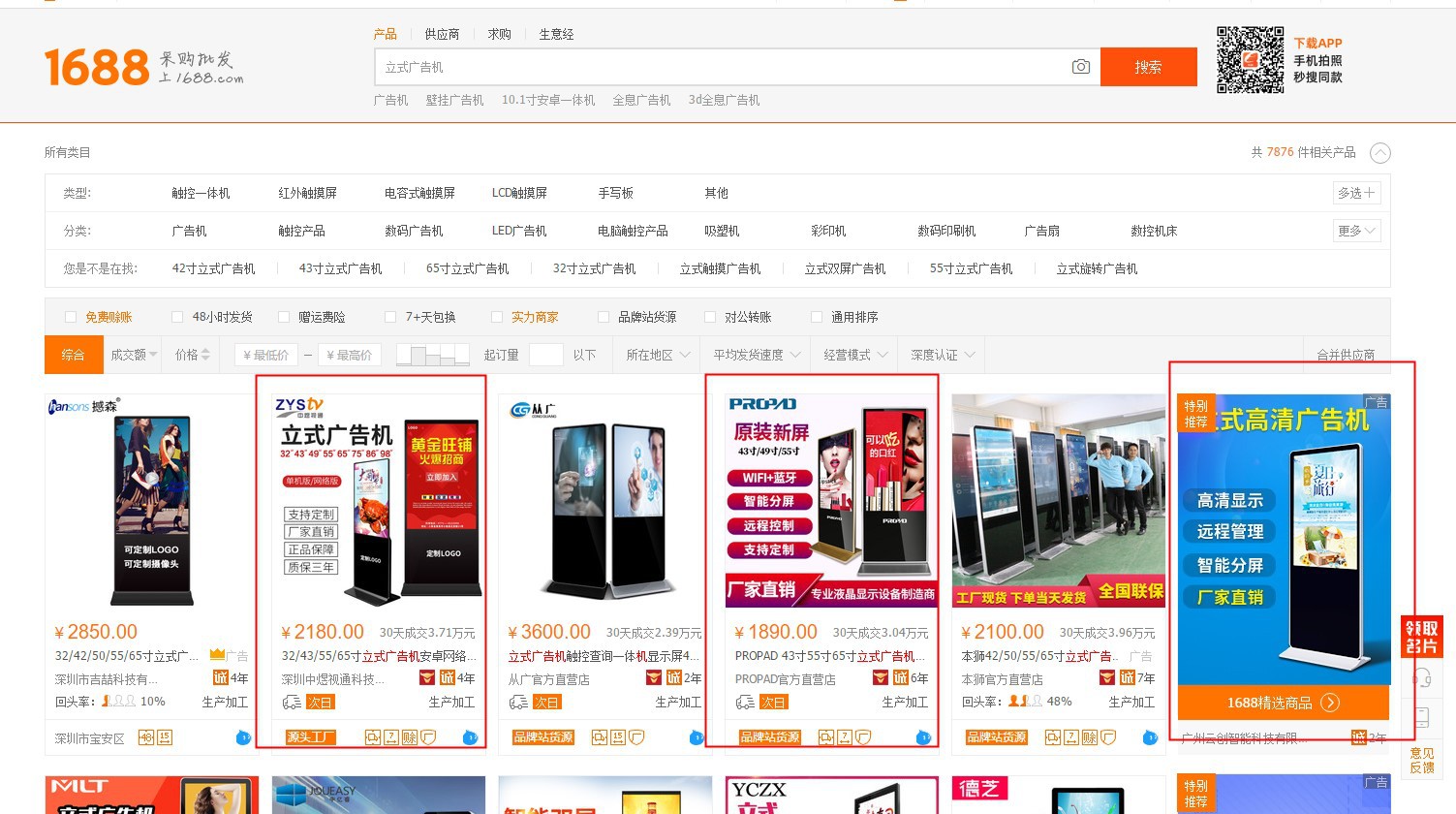Check the 48小时发货 filter
The height and width of the screenshot is (814, 1456).
pyautogui.click(x=177, y=317)
